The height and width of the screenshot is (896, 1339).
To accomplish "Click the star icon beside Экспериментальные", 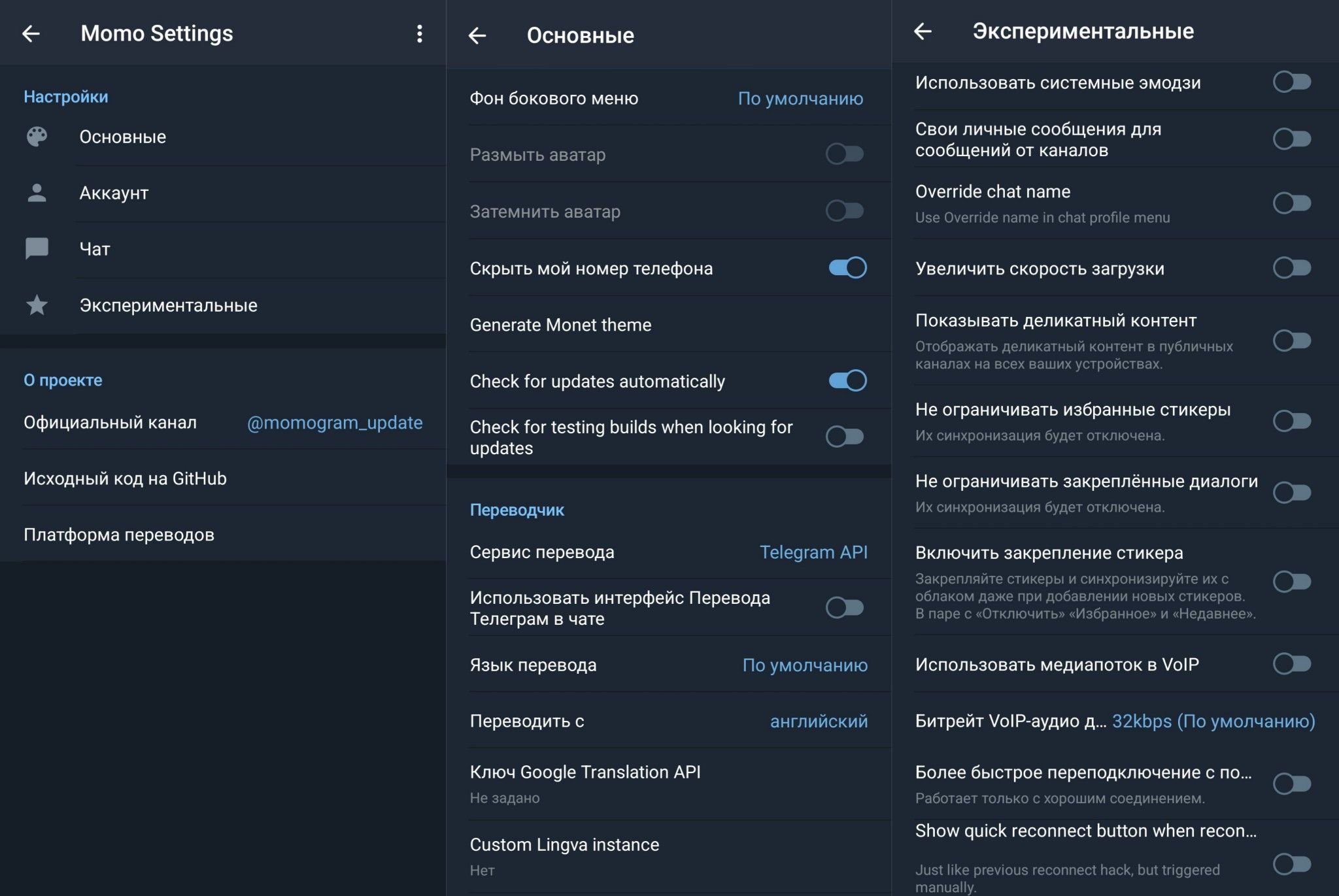I will [x=37, y=305].
